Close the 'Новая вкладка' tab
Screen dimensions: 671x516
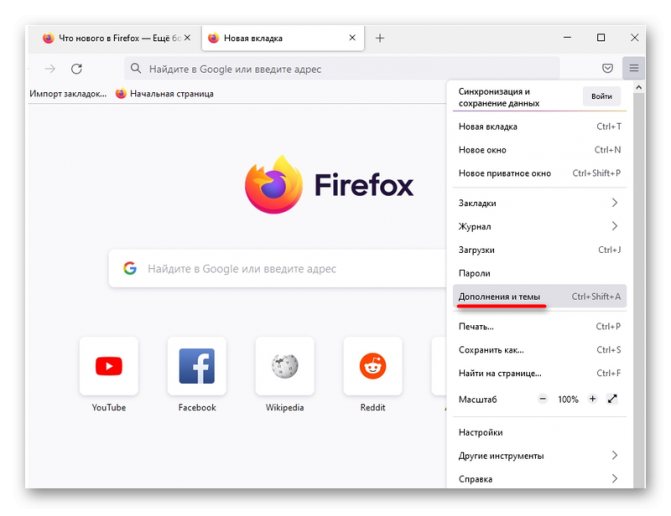click(x=352, y=38)
